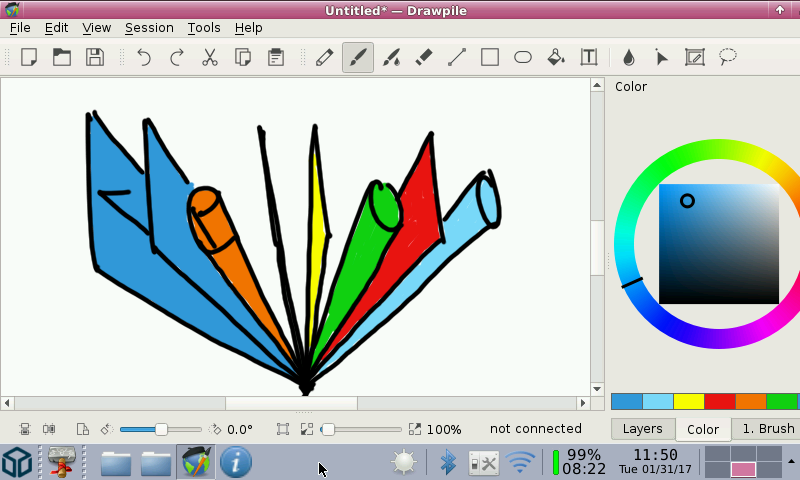Image resolution: width=800 pixels, height=480 pixels.
Task: Pick the Rectangle shape tool
Action: click(490, 57)
